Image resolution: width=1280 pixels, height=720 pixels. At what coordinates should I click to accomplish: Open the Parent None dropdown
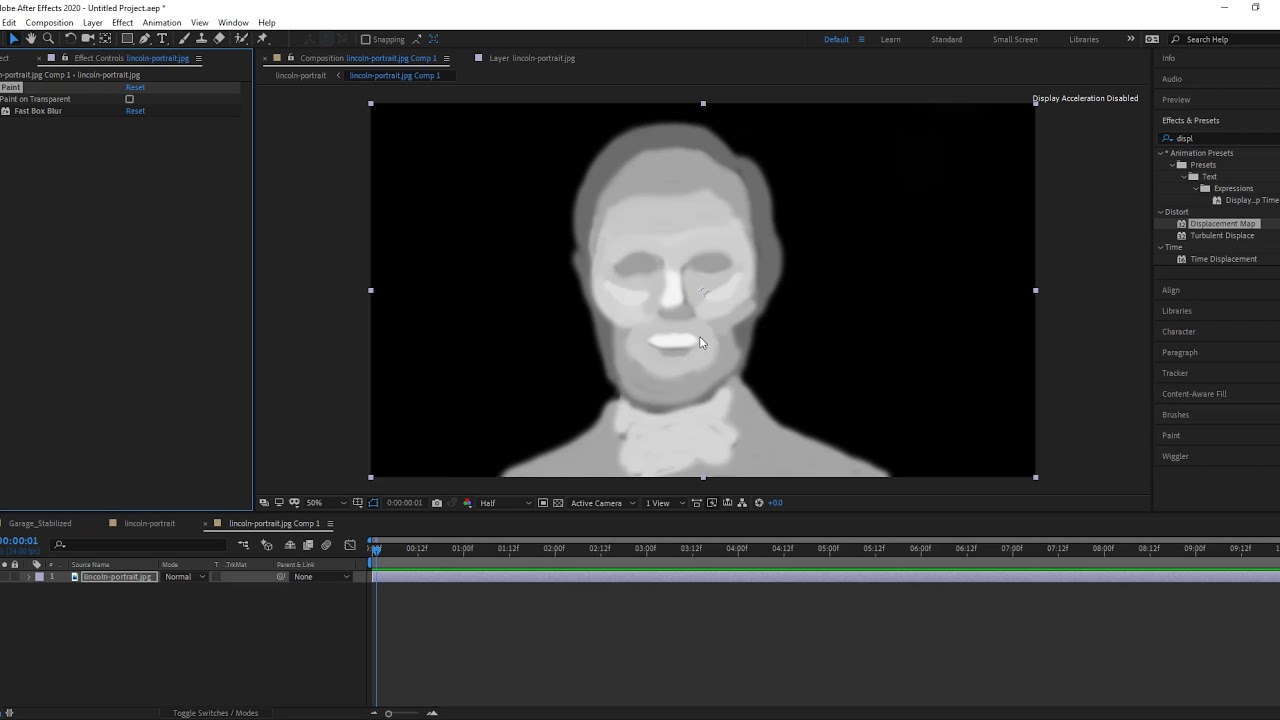point(321,577)
